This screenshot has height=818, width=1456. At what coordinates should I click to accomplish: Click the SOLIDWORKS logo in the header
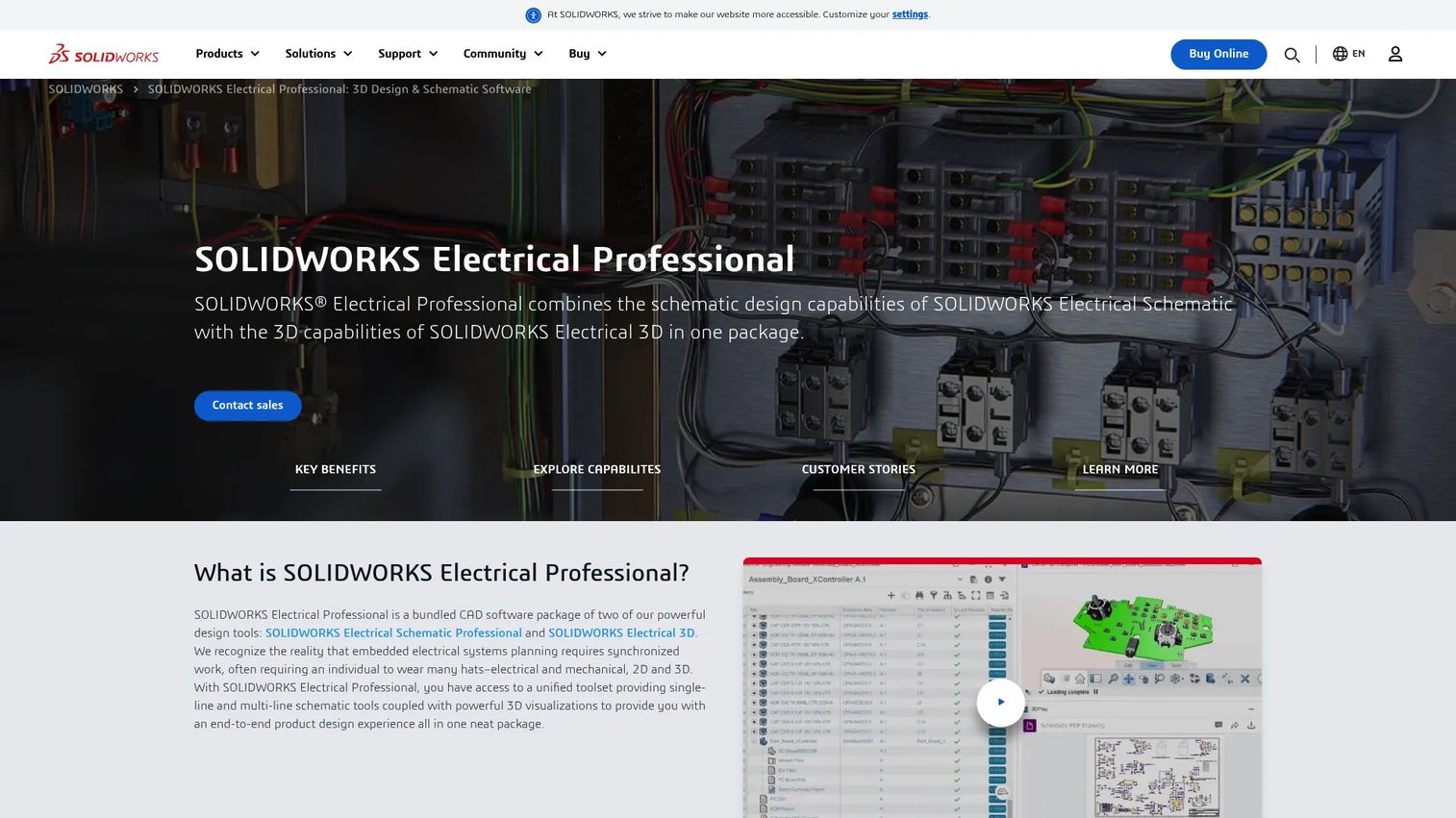[104, 54]
